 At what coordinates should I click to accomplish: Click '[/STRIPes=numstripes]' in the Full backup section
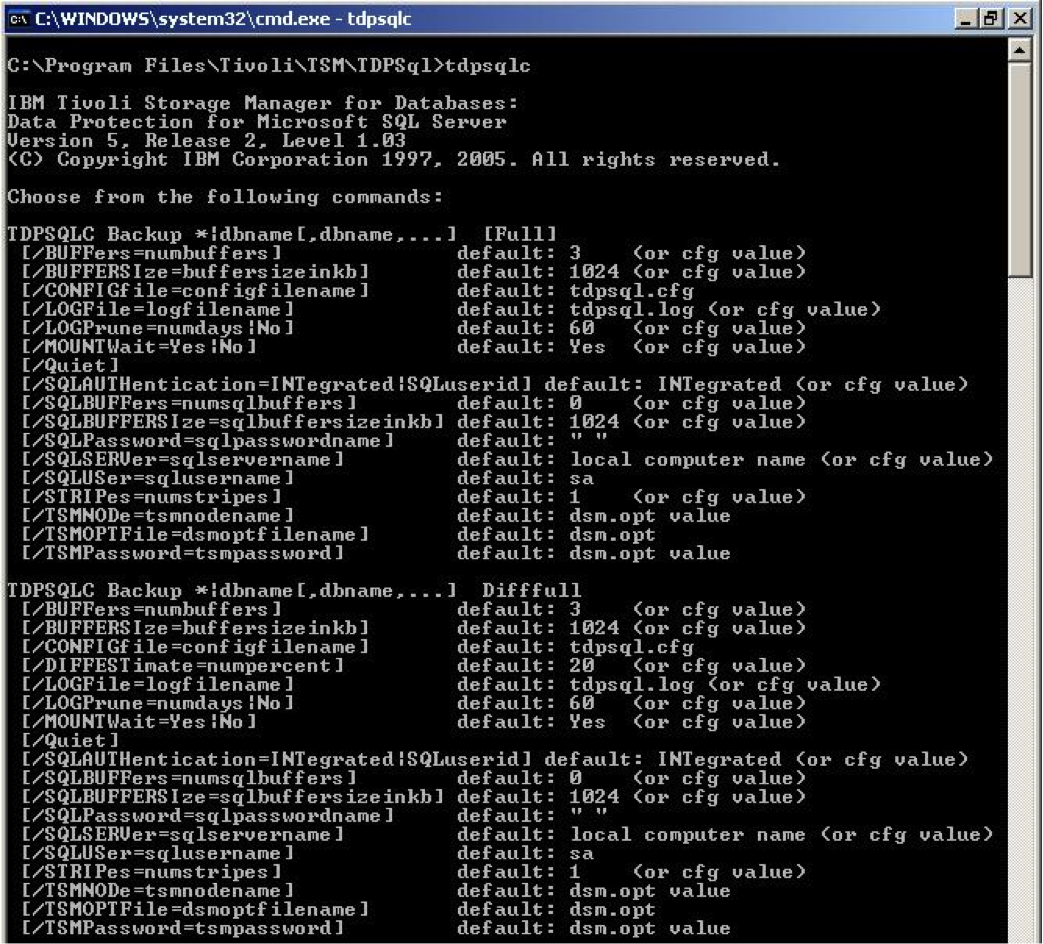[x=152, y=496]
